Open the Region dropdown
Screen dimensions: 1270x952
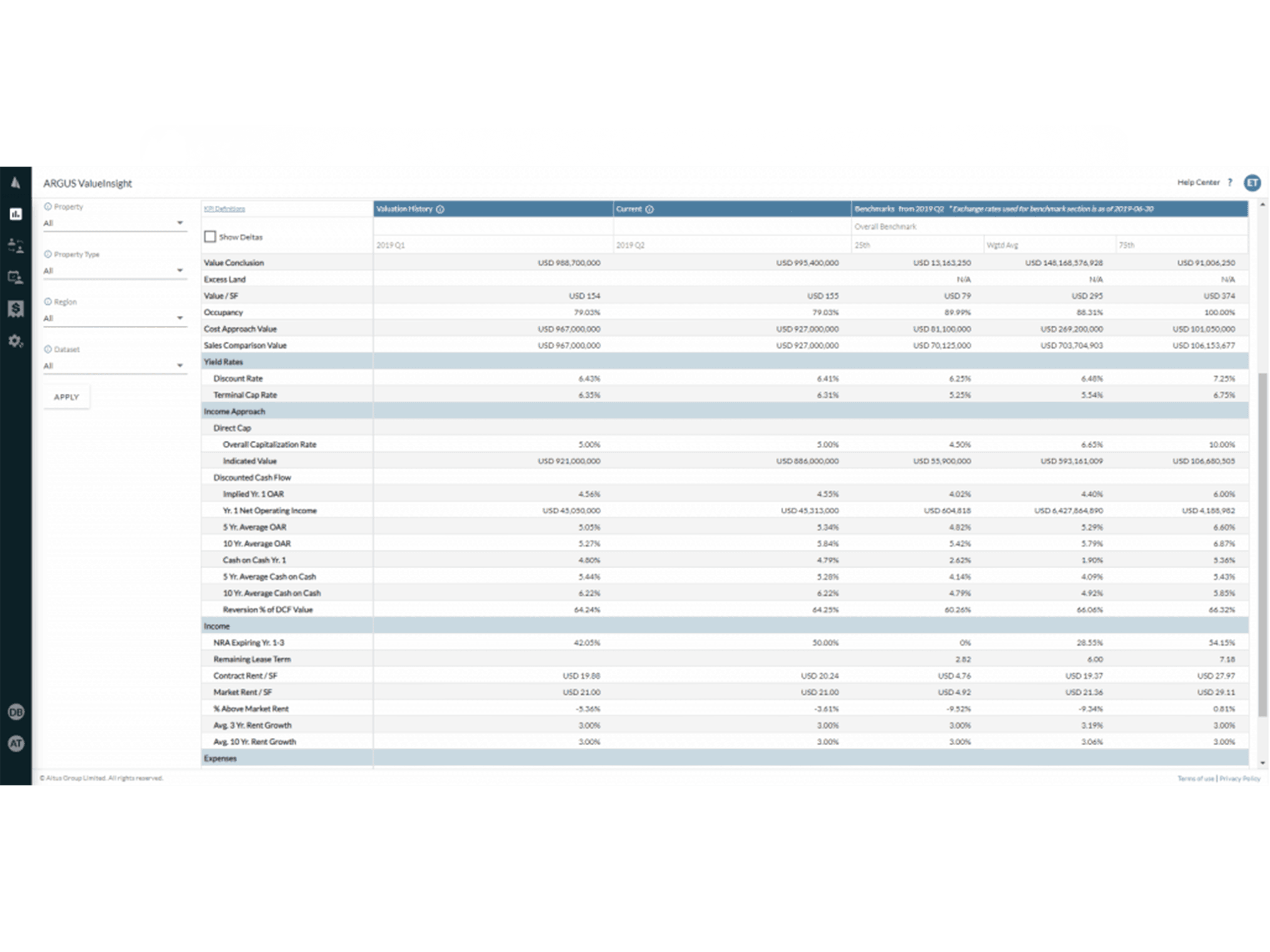pyautogui.click(x=115, y=318)
